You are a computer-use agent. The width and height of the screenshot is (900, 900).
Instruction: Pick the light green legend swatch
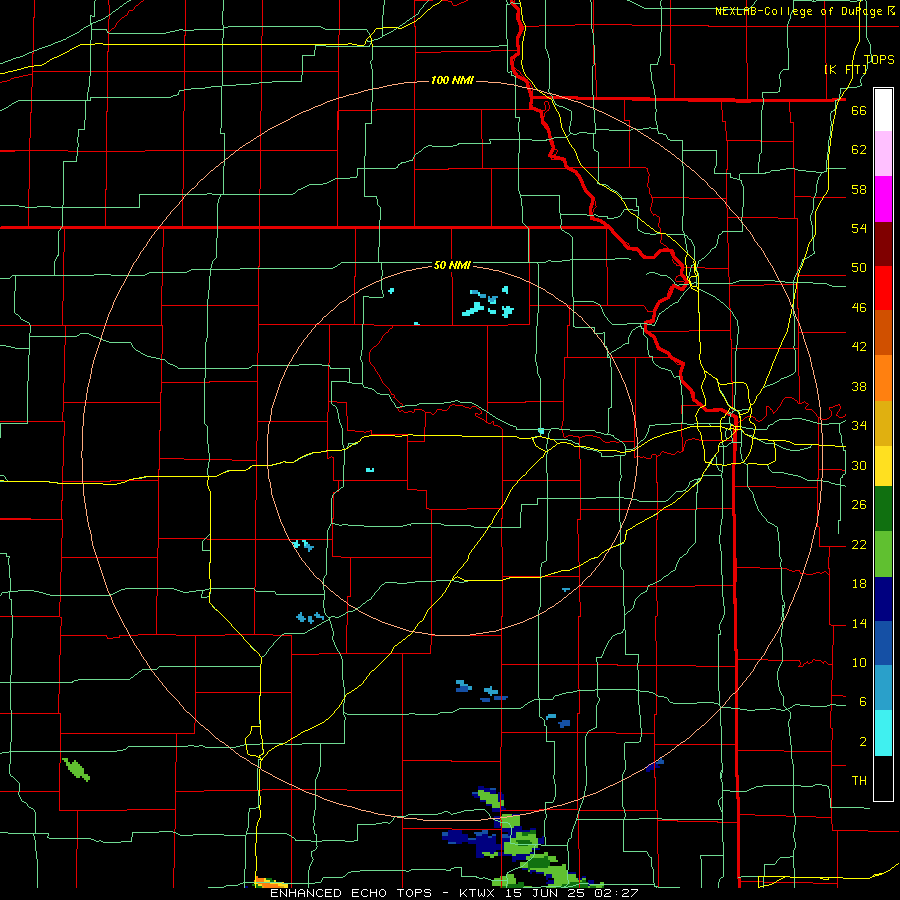(x=883, y=554)
